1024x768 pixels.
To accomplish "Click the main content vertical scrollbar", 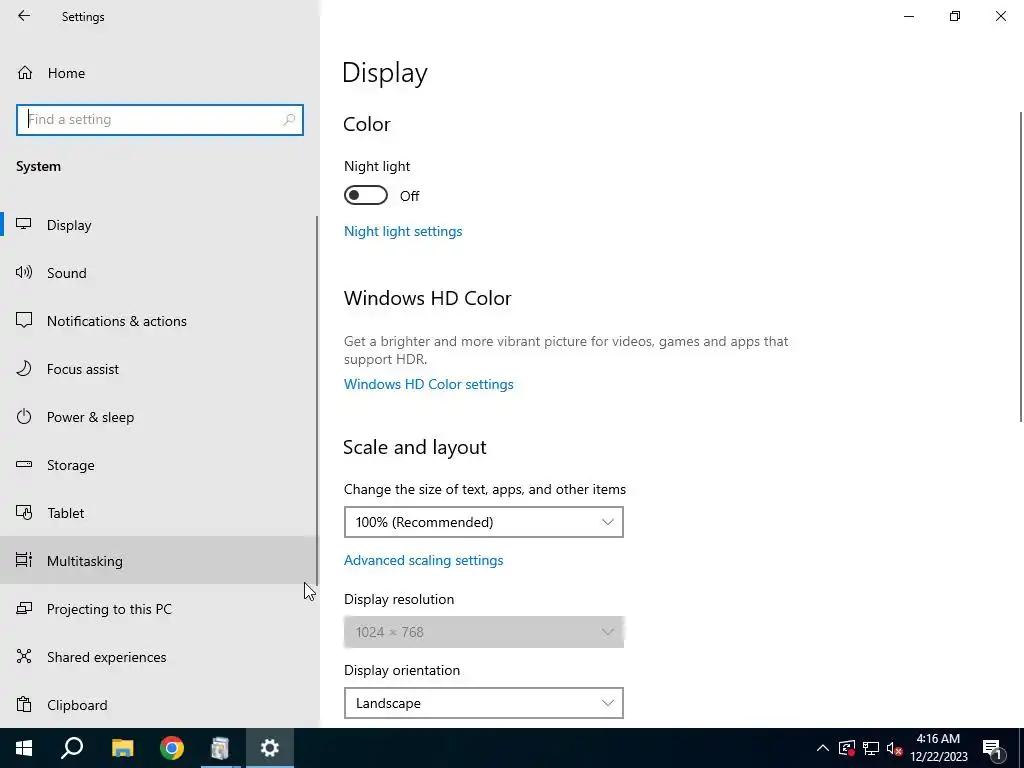I will [x=1021, y=266].
